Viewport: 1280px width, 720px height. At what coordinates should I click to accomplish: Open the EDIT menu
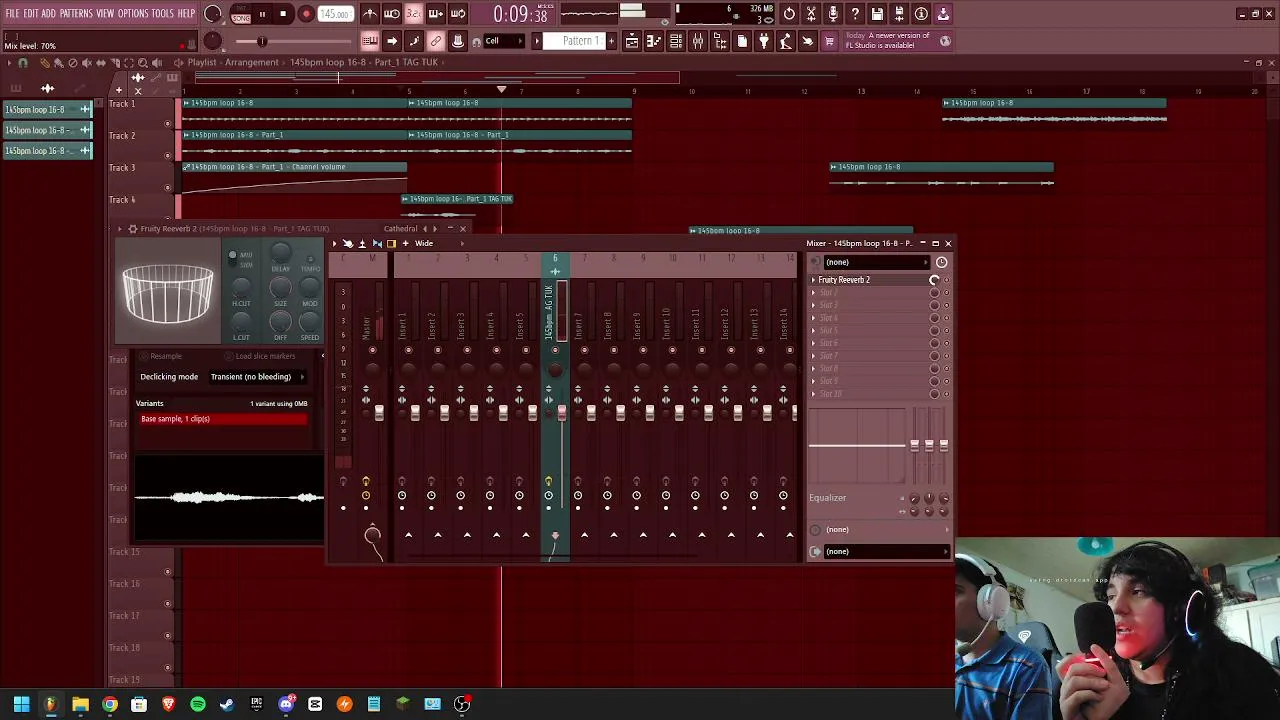[x=31, y=14]
